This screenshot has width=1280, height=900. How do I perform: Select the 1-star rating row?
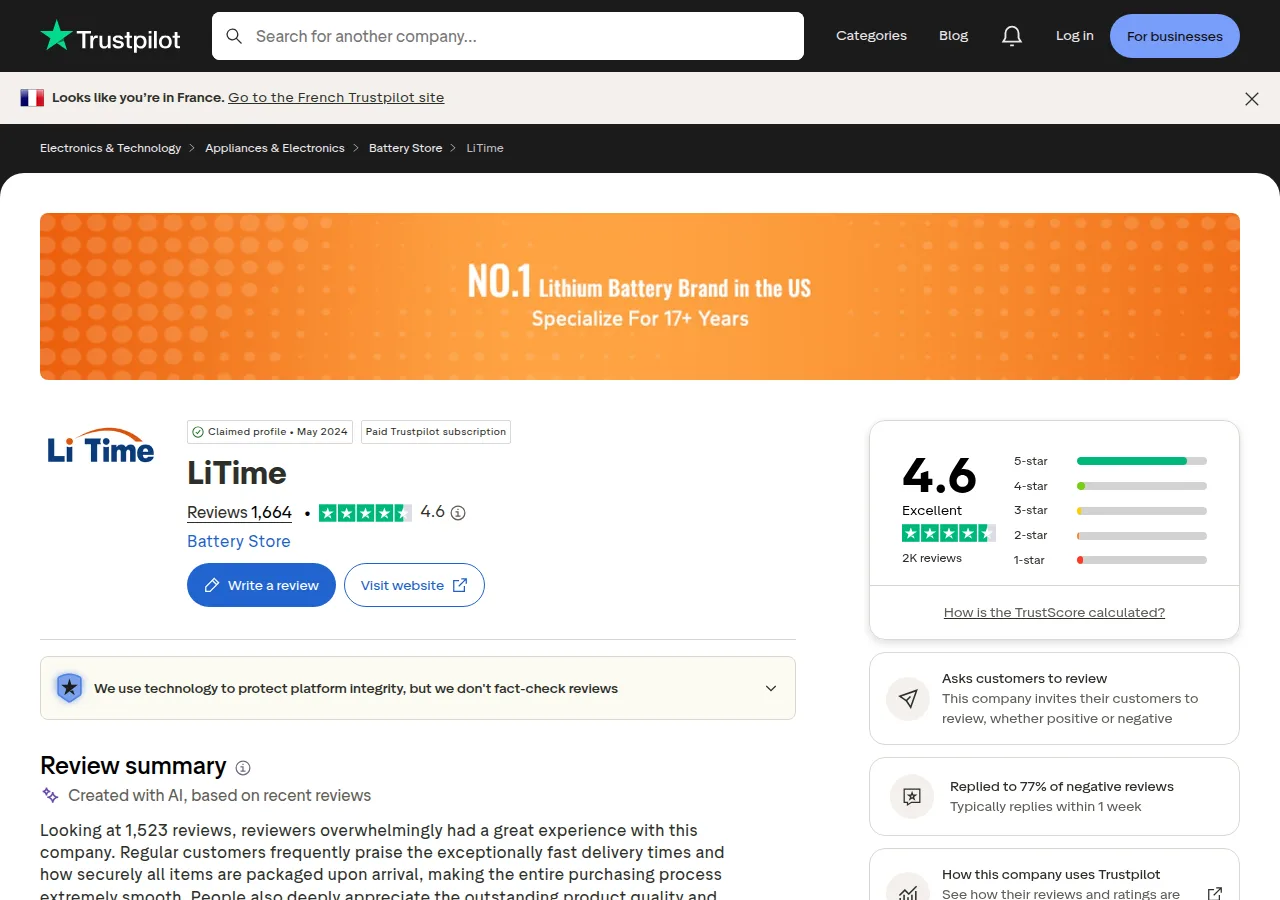(1110, 560)
